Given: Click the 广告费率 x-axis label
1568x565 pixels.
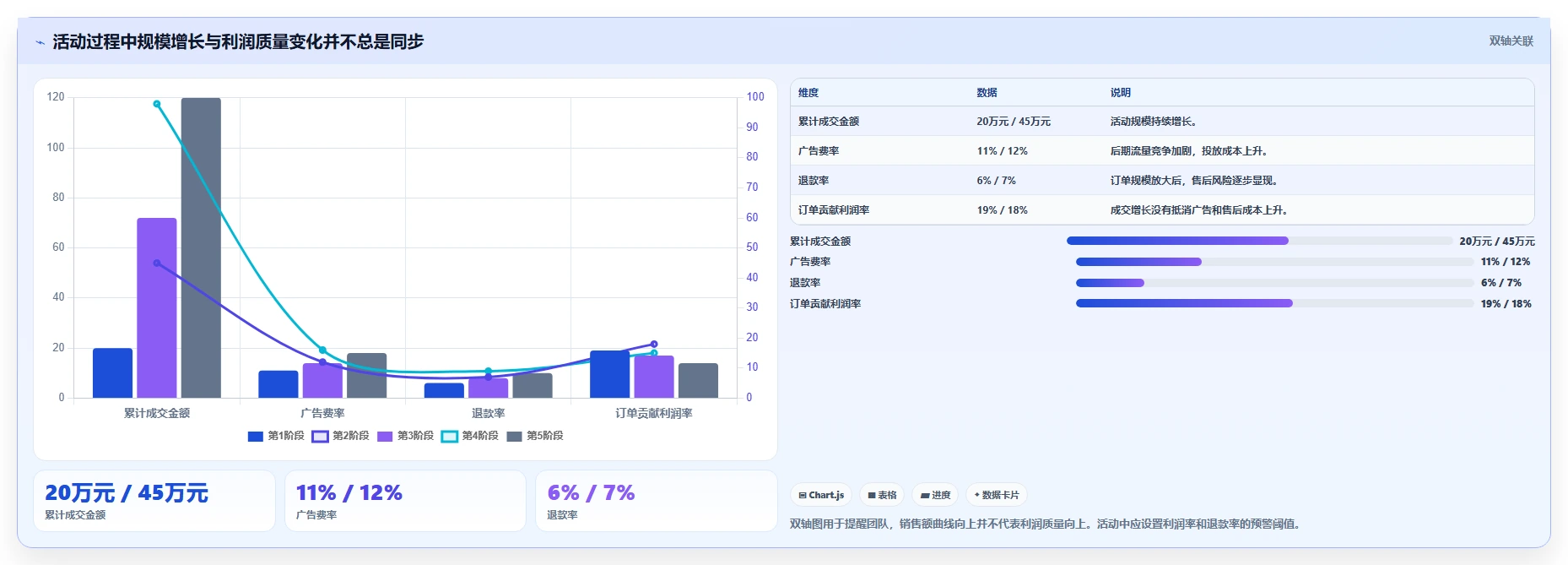Looking at the screenshot, I should click(x=322, y=413).
